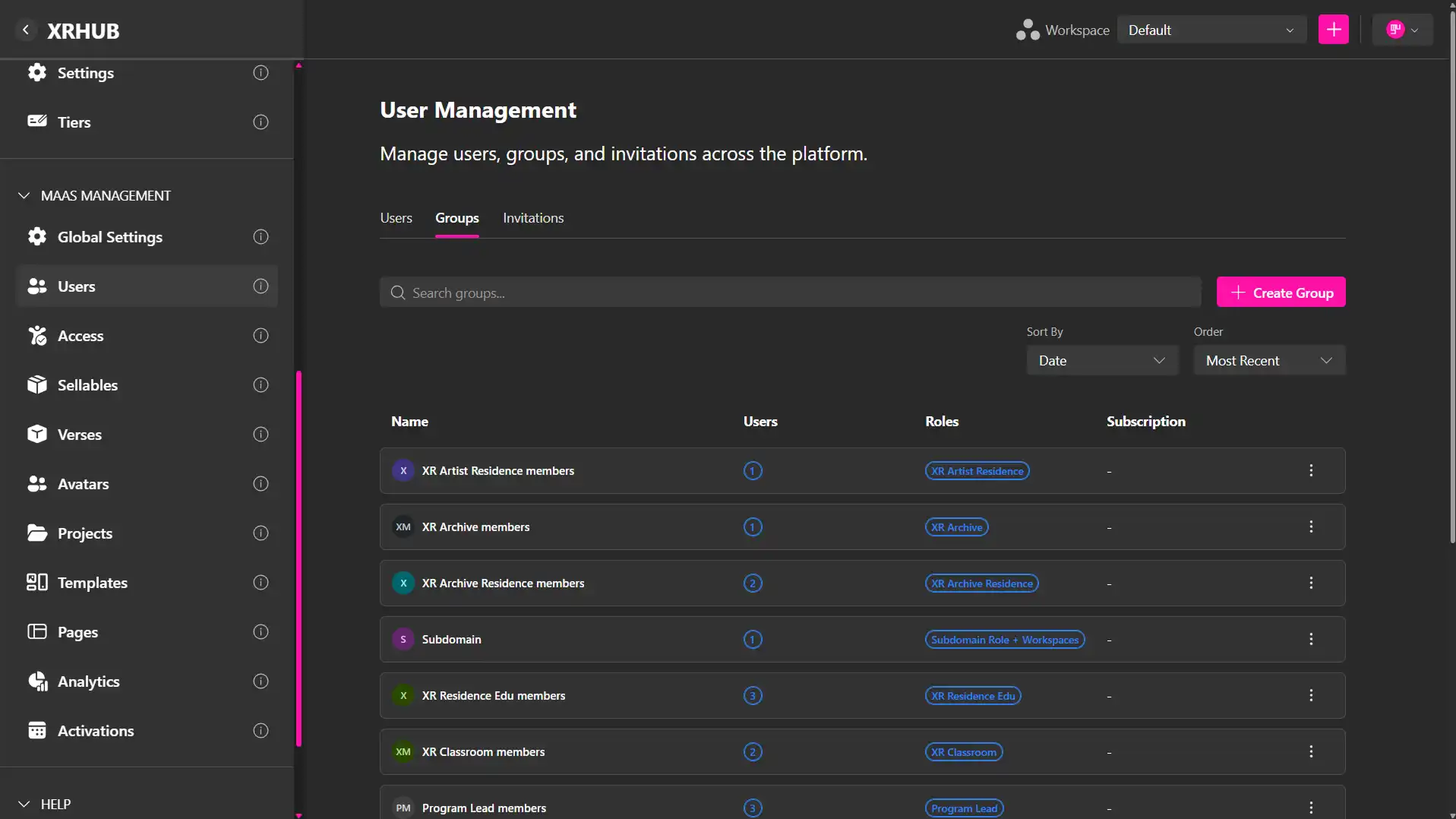1456x819 pixels.
Task: Open Users in the sidebar
Action: 147,286
